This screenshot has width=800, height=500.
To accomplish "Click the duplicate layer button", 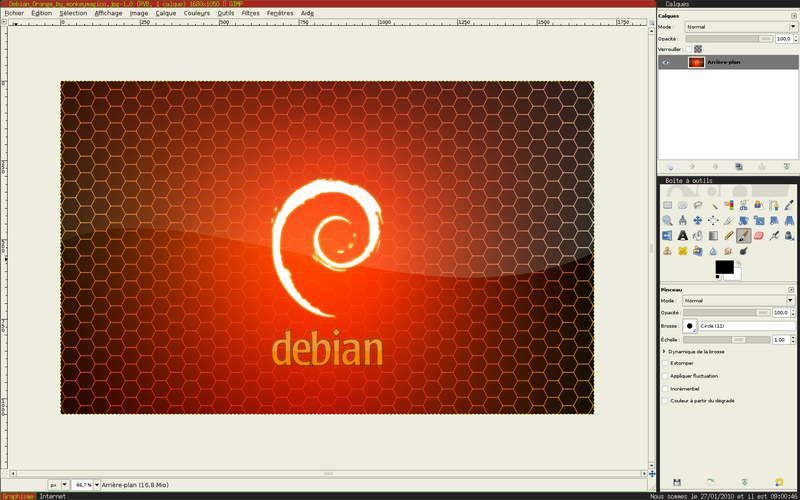I will 738,167.
